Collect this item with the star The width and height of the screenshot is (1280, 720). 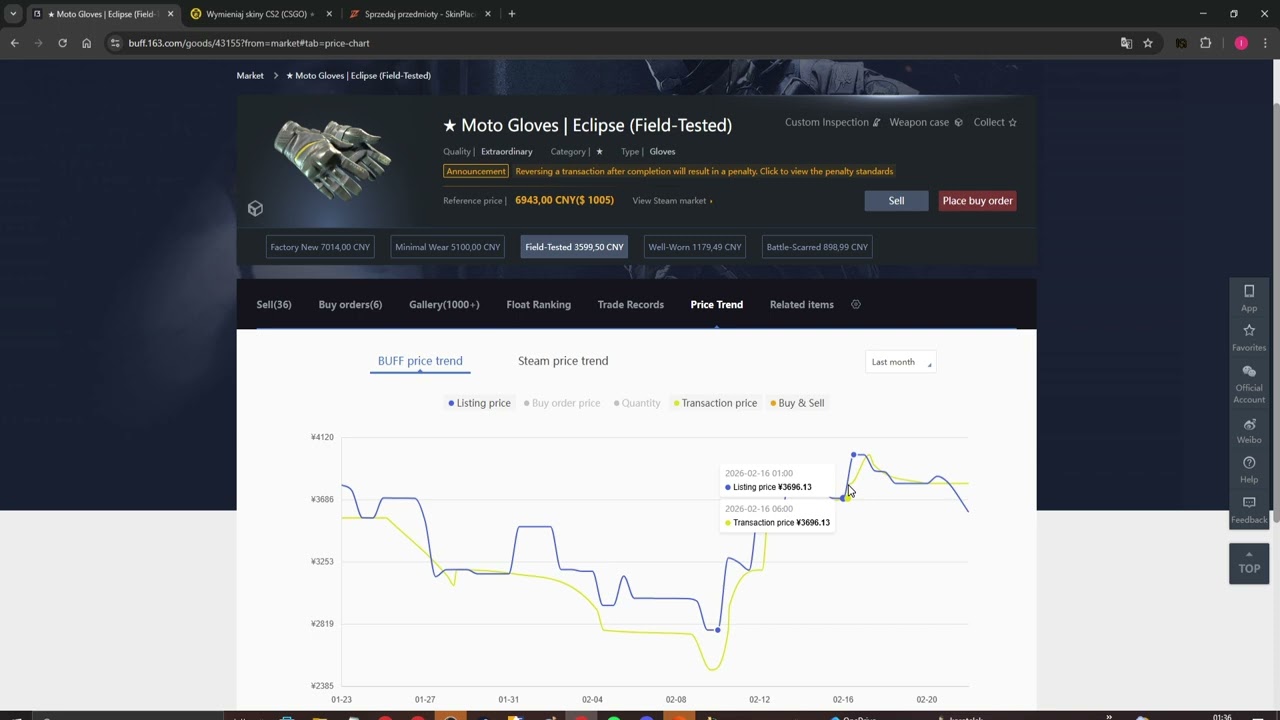point(995,122)
